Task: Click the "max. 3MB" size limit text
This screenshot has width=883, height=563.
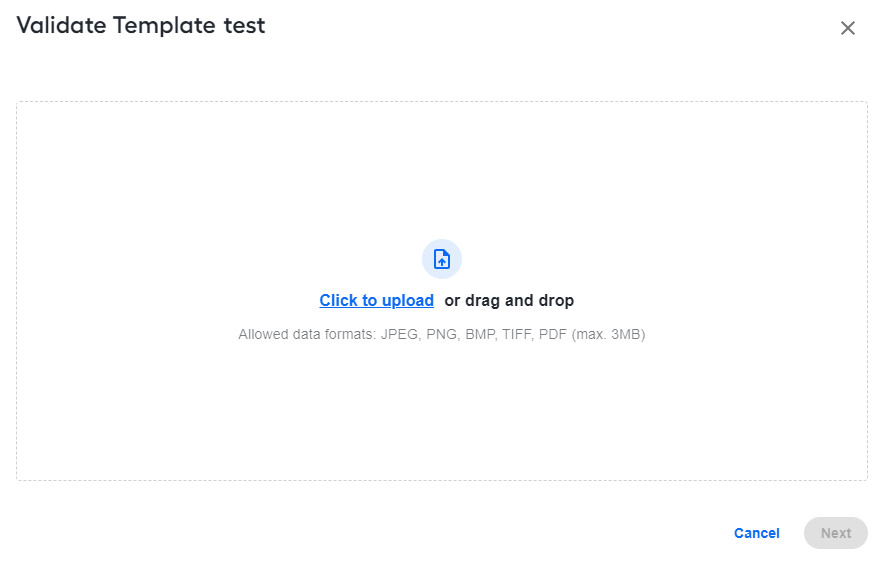Action: click(x=608, y=334)
